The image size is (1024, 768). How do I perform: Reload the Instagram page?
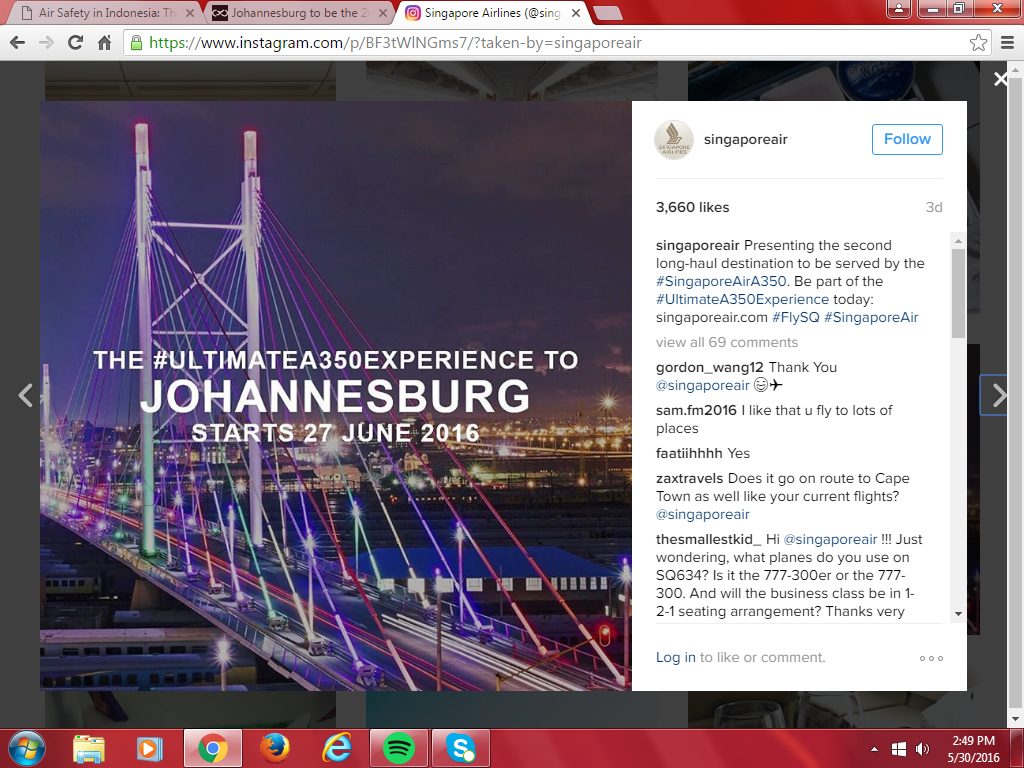click(x=76, y=43)
